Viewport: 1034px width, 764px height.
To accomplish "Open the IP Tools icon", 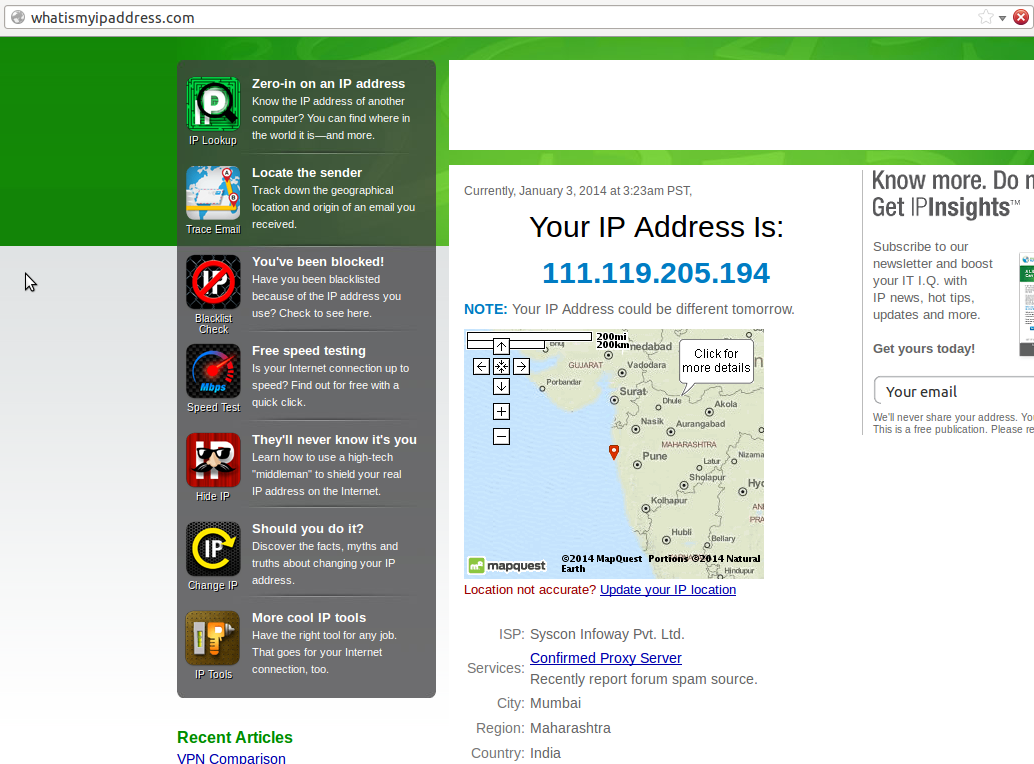I will [x=213, y=638].
